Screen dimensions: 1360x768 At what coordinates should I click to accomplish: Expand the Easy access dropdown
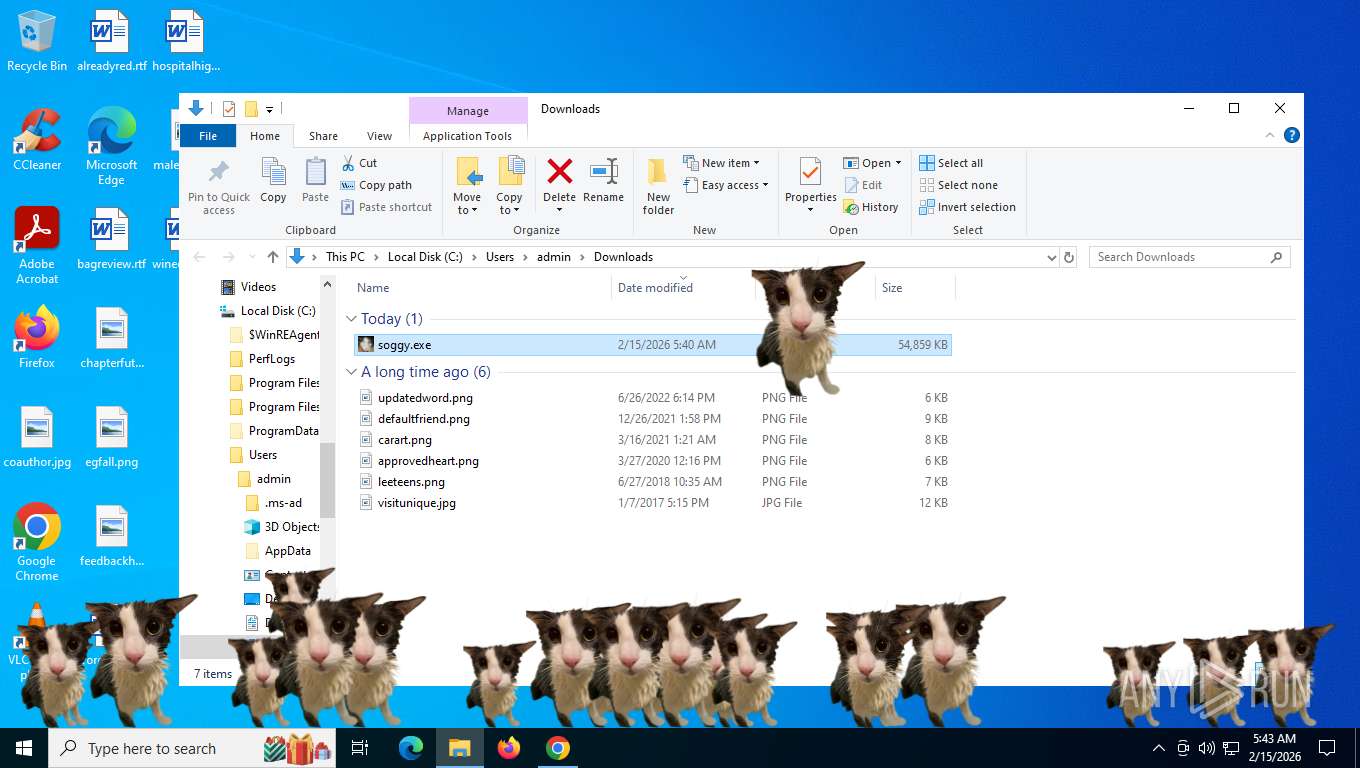click(x=766, y=185)
